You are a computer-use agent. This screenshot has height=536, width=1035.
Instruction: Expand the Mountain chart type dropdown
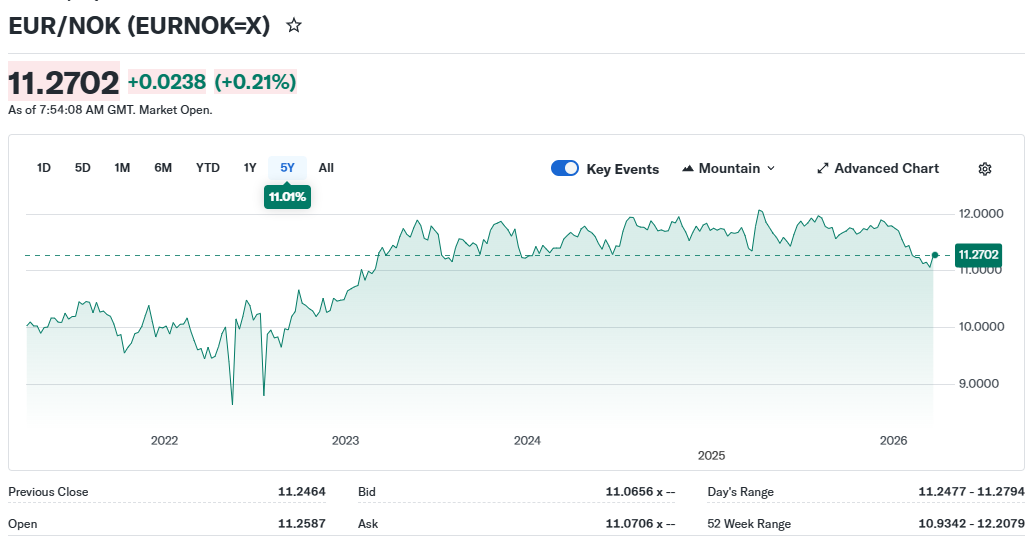click(x=728, y=169)
